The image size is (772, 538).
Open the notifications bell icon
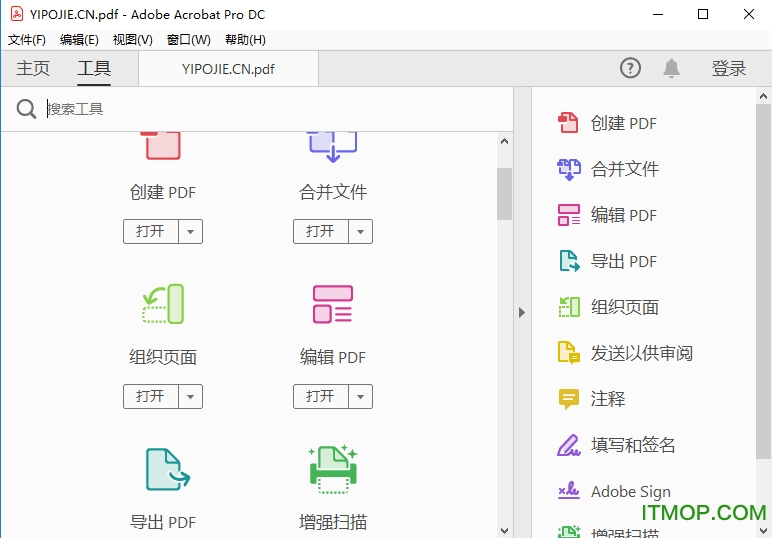point(671,68)
